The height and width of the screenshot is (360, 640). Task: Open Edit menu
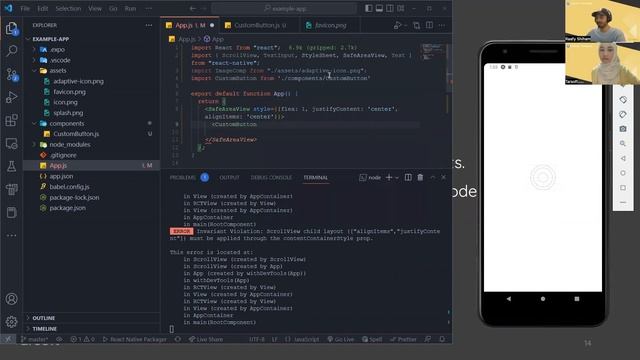(x=42, y=8)
